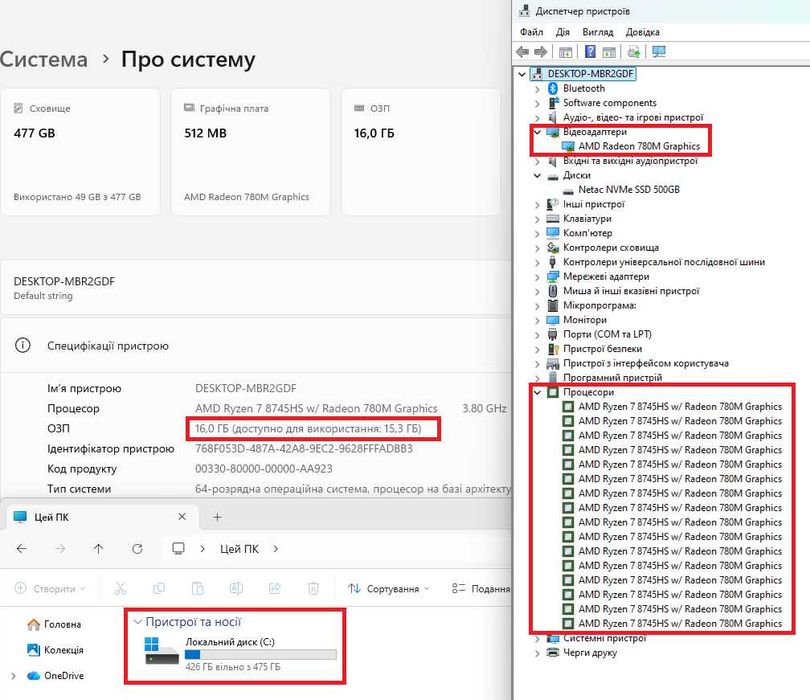
Task: Open the Help icon in Device Manager toolbar
Action: (590, 52)
